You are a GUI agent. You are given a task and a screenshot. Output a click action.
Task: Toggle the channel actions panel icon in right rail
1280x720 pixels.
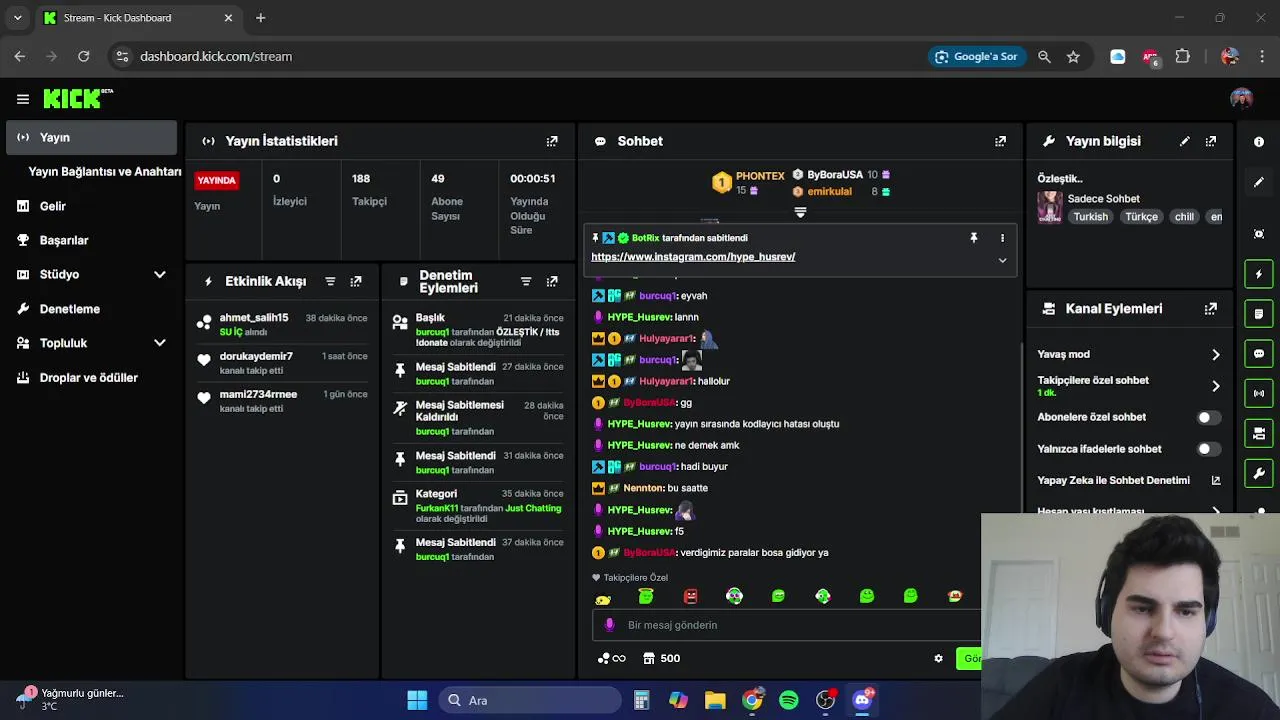point(1259,434)
